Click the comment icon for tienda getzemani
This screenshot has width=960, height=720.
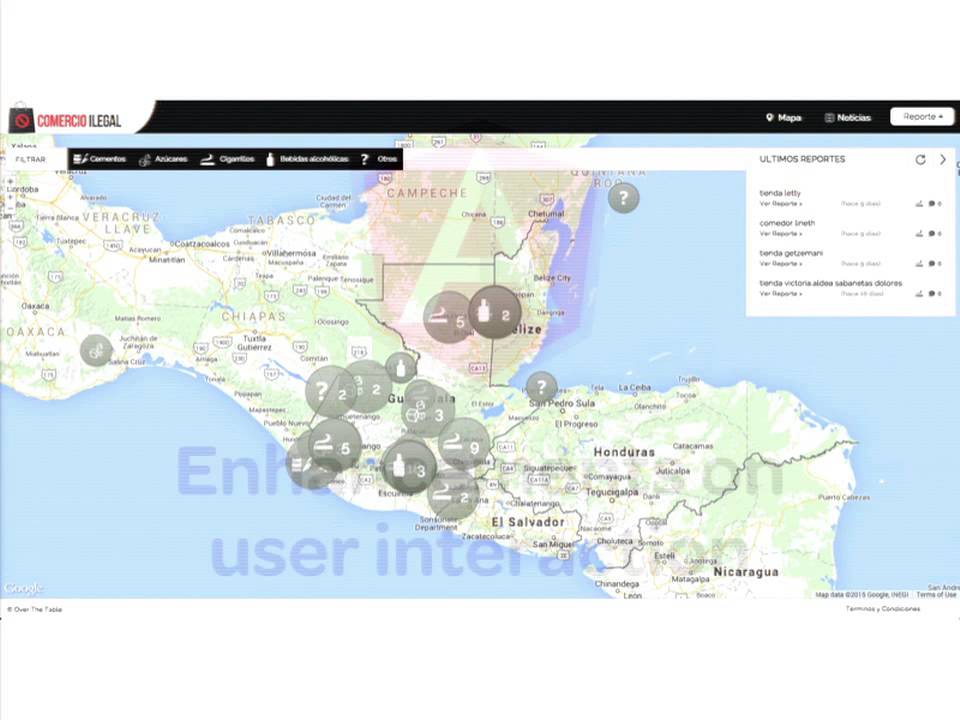coord(931,263)
